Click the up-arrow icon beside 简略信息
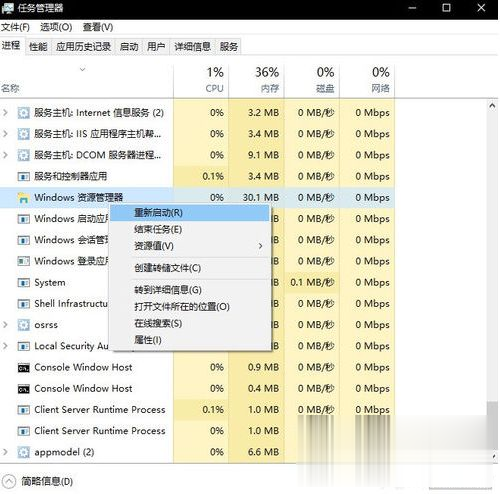Screen dimensions: 500x494 click(9, 481)
